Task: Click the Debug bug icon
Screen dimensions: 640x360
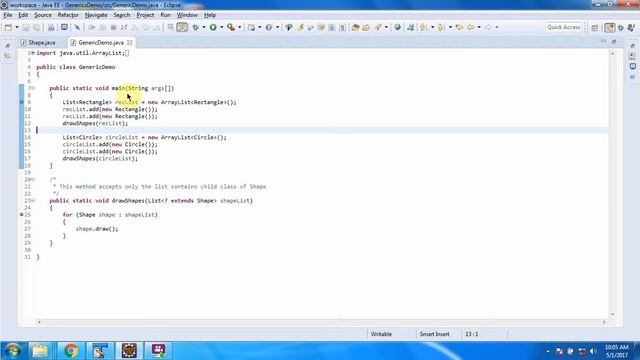Action: pos(196,27)
